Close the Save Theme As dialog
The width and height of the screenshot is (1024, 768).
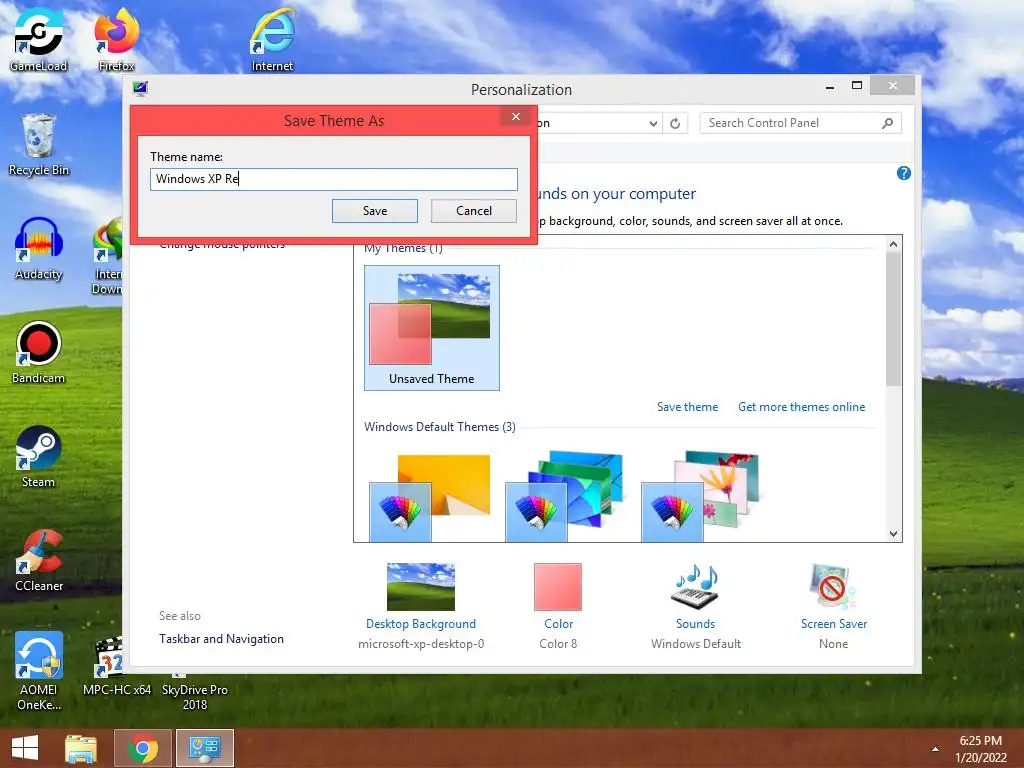[x=516, y=116]
